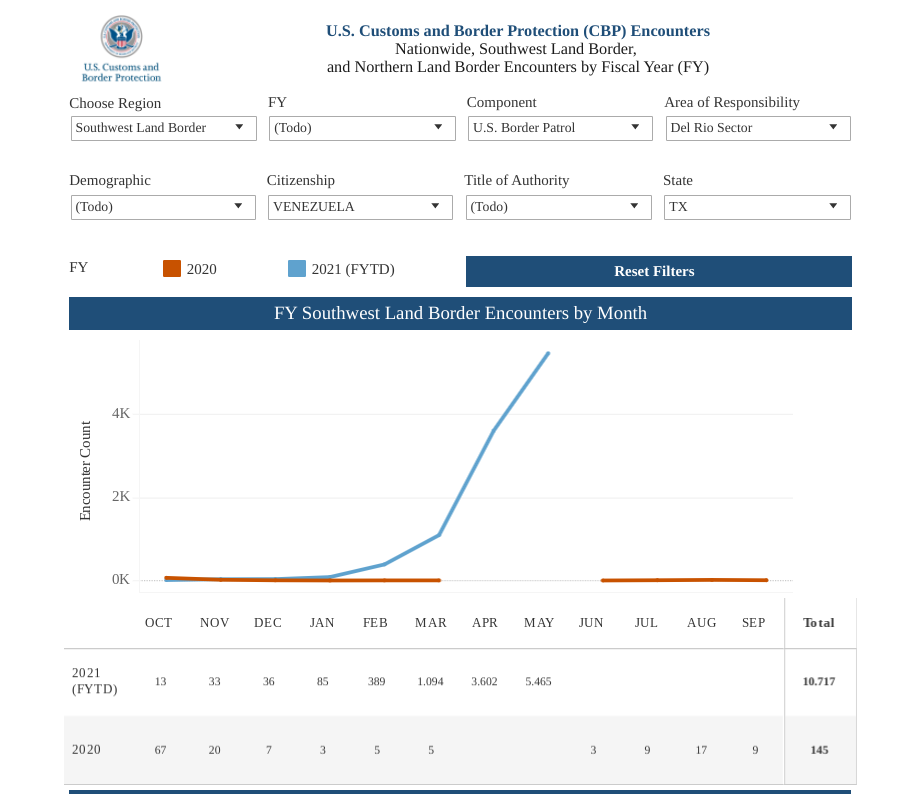Click the U.S. Customs and Border Protection logo
The width and height of the screenshot is (920, 794).
(x=121, y=49)
